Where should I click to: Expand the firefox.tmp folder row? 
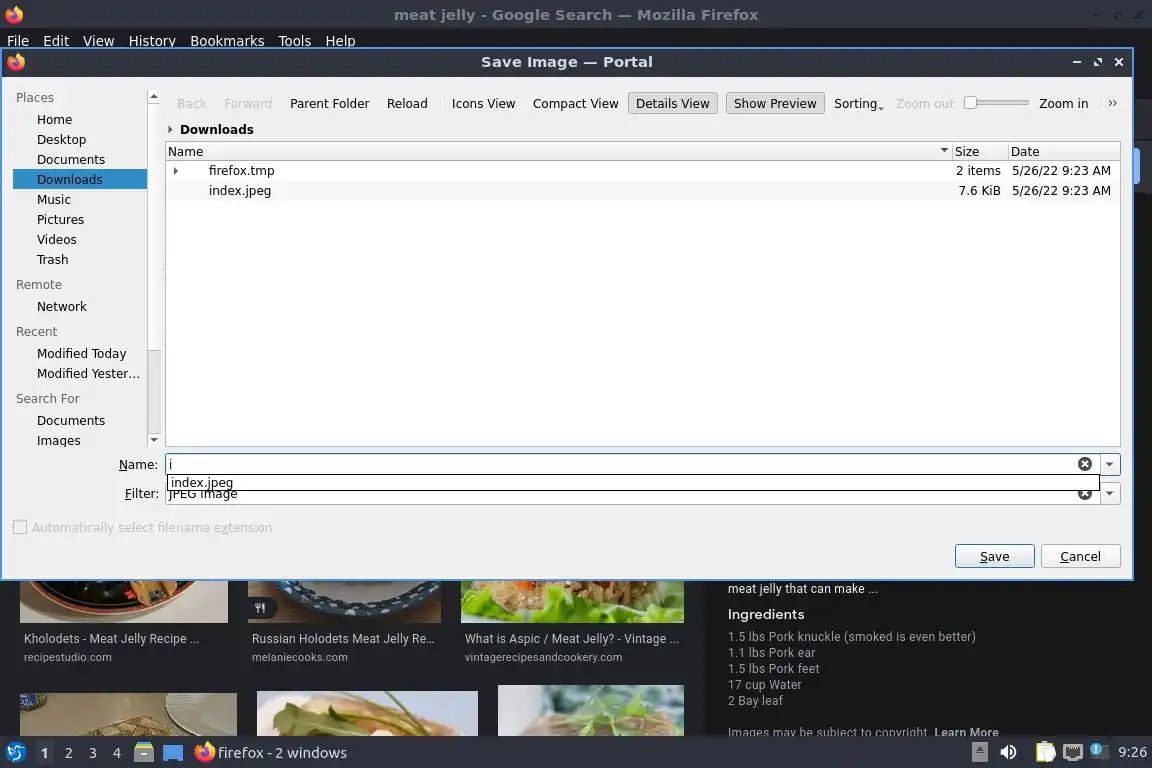click(x=176, y=171)
